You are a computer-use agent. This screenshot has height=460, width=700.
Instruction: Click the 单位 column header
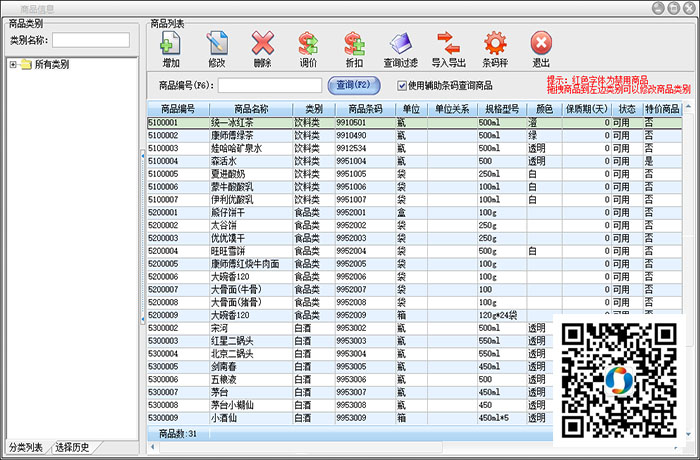411,109
